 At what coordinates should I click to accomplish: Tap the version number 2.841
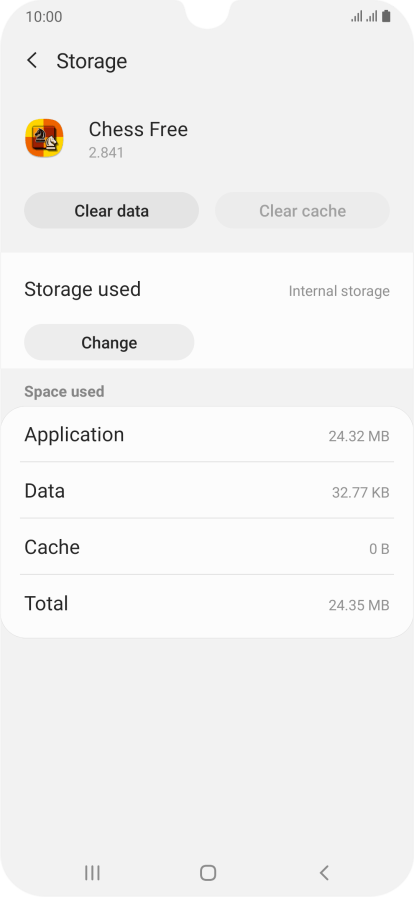[x=106, y=153]
